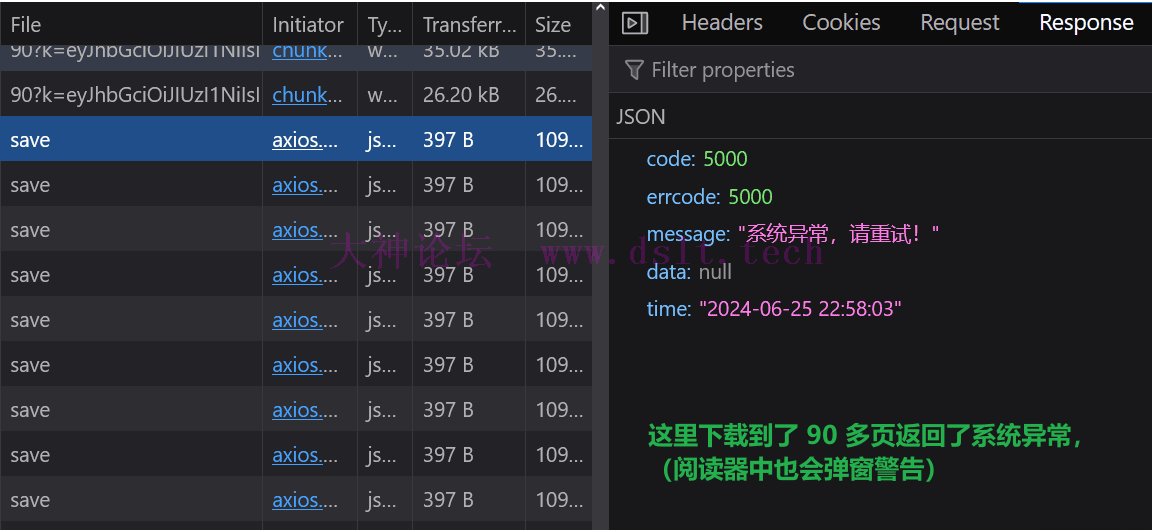Screen dimensions: 1152x530
Task: Click the Type column header
Action: (x=383, y=25)
